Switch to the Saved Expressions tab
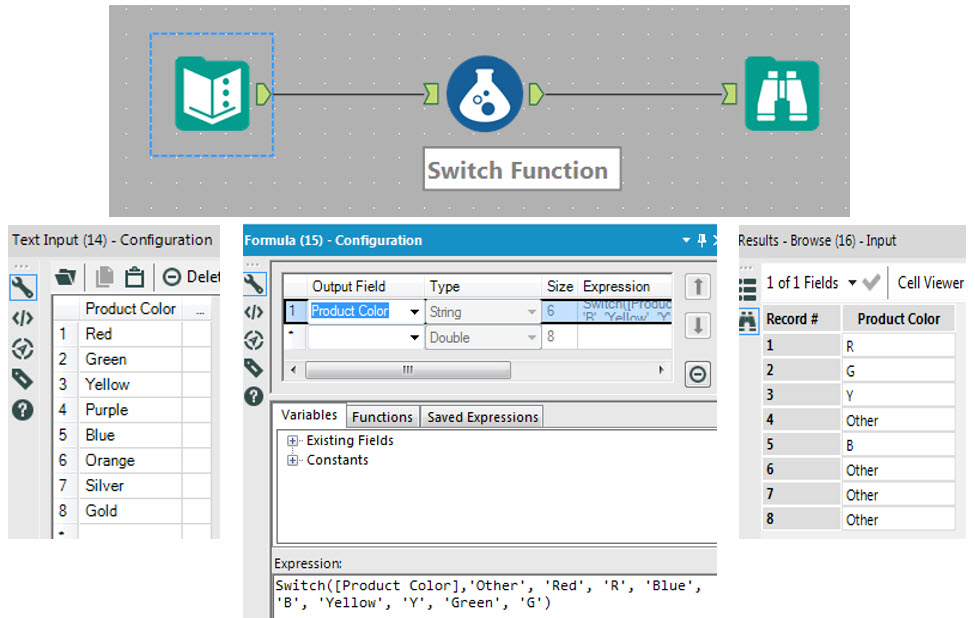The image size is (975, 618). point(481,416)
